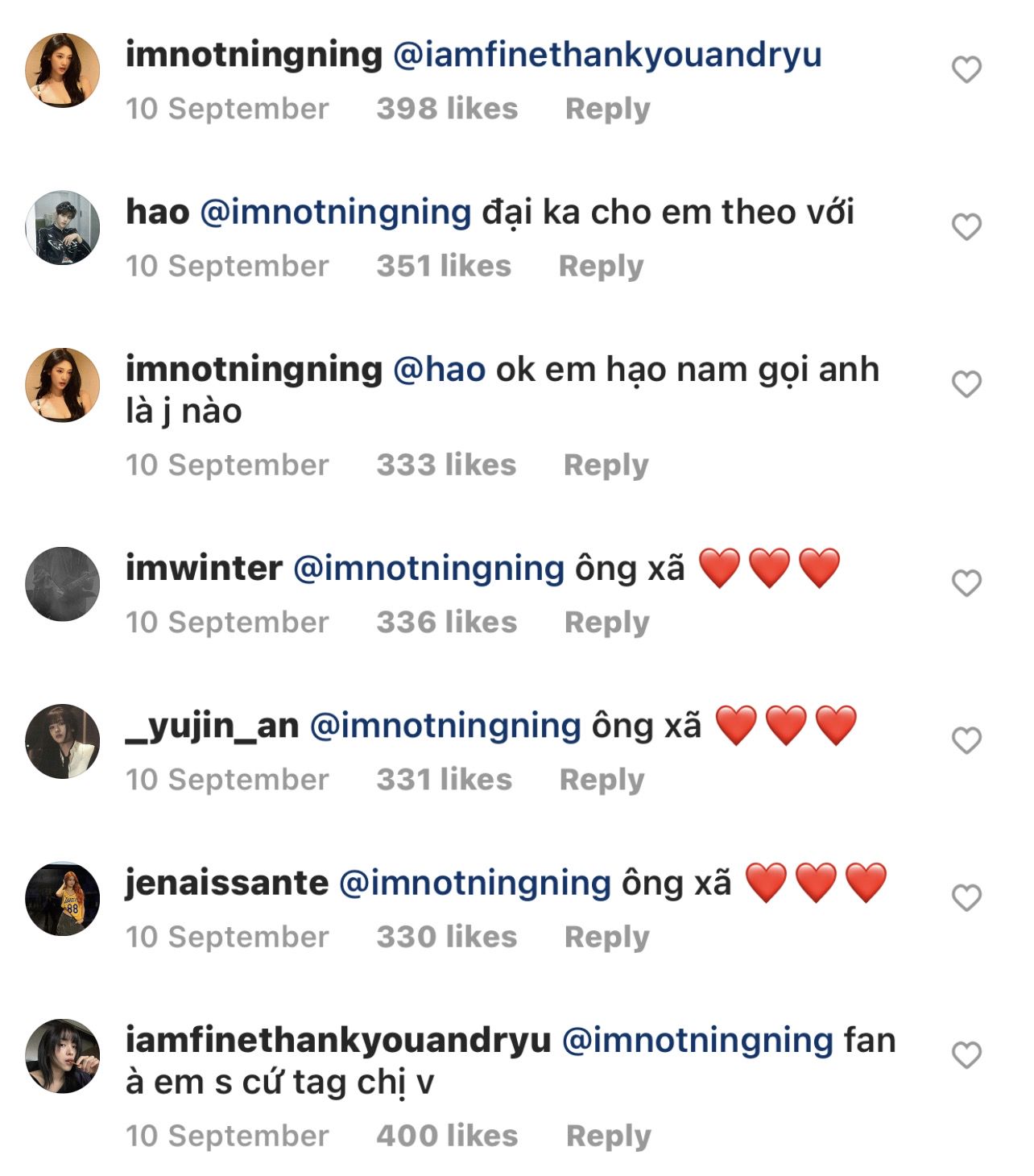Reply to iamfinethankyouandryu's comment

[608, 1136]
